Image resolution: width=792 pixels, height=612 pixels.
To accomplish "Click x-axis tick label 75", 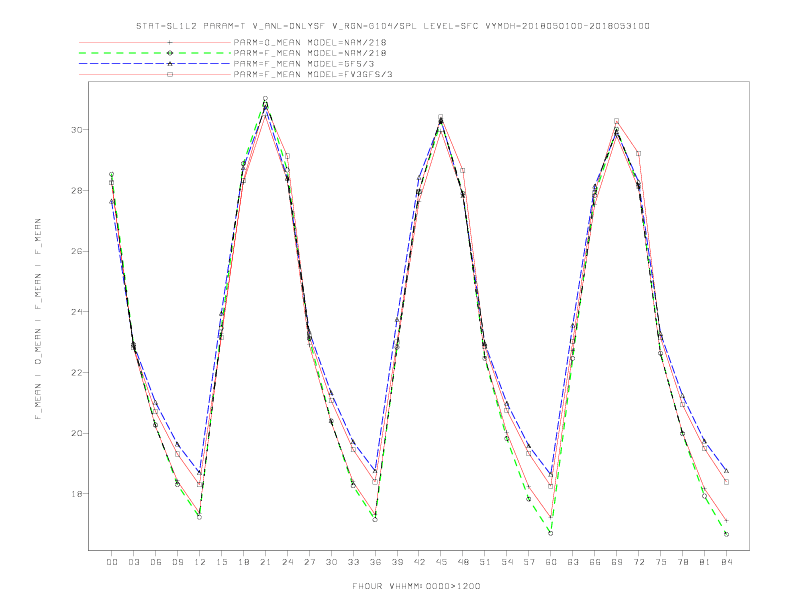I will click(x=661, y=562).
